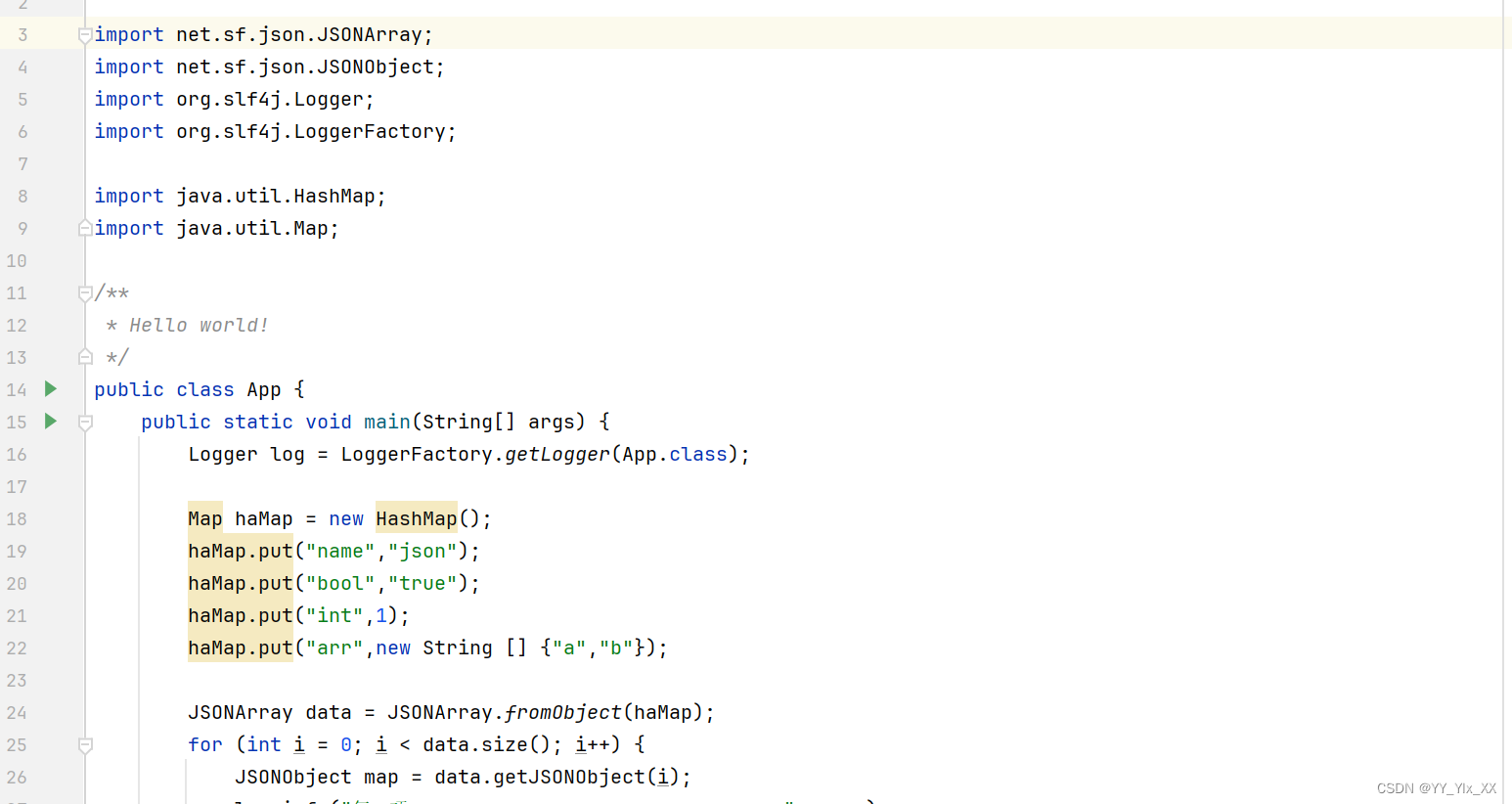Collapse the for loop on line 25
This screenshot has width=1512, height=804.
coord(84,744)
